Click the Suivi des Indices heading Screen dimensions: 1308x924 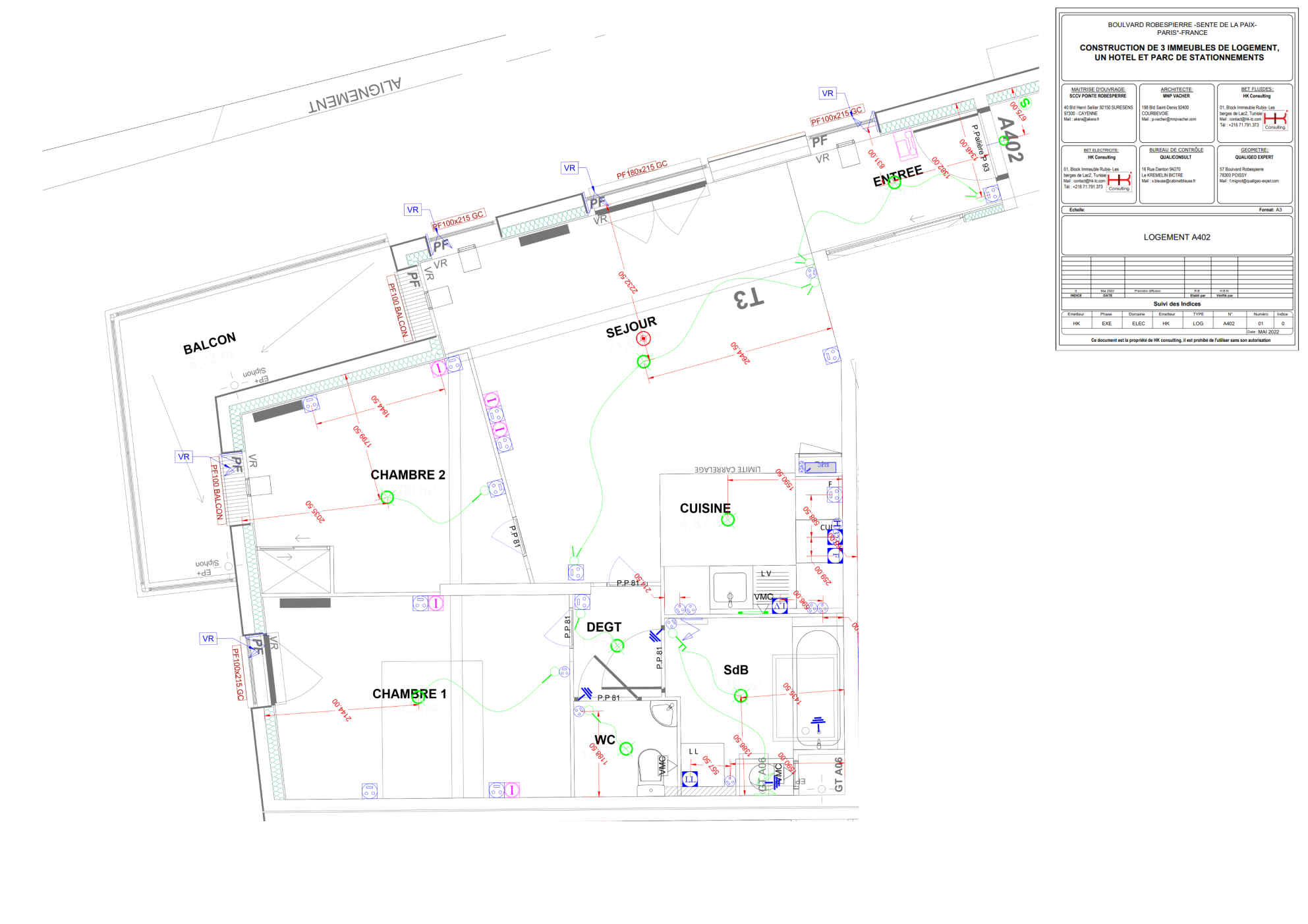(x=1177, y=304)
